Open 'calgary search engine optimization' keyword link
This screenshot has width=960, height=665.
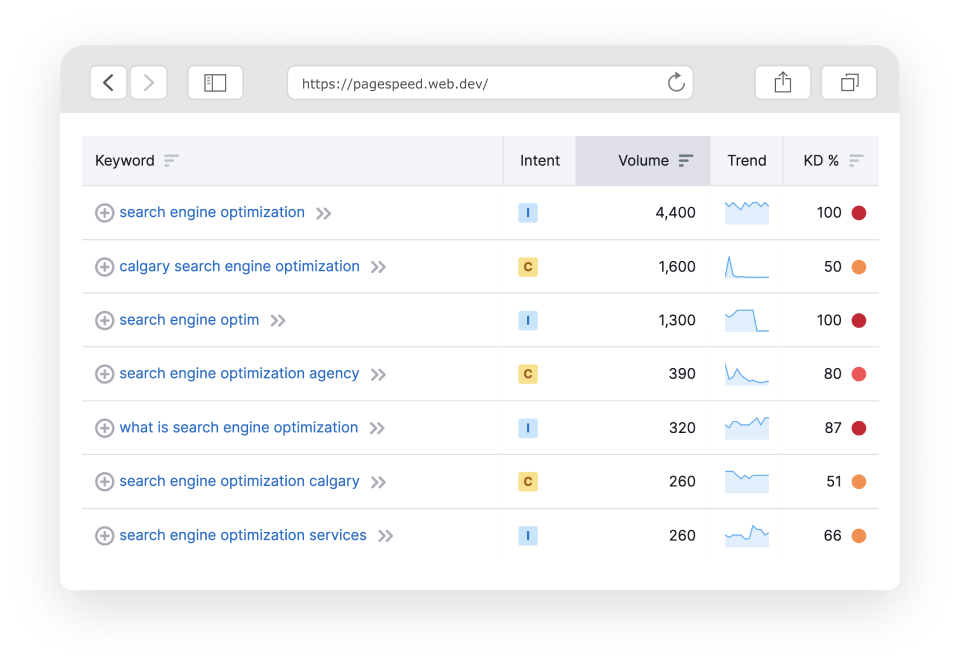(239, 266)
